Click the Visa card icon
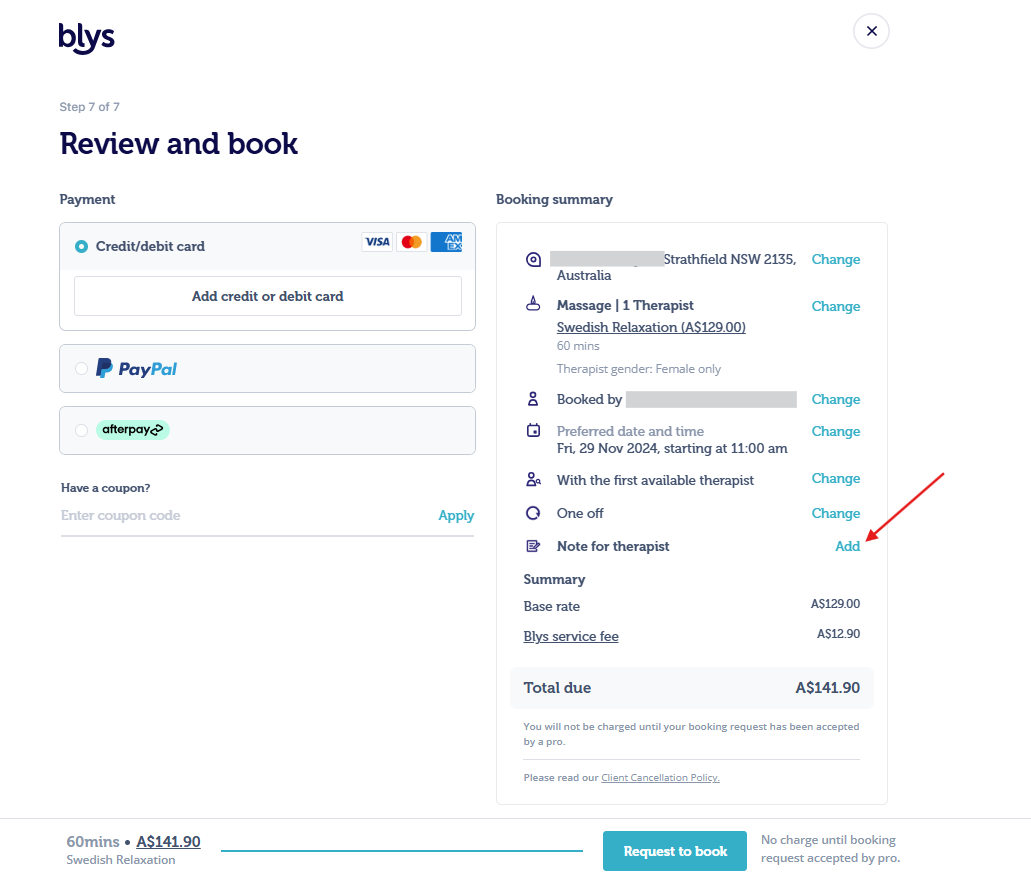The height and width of the screenshot is (877, 1031). pyautogui.click(x=377, y=242)
